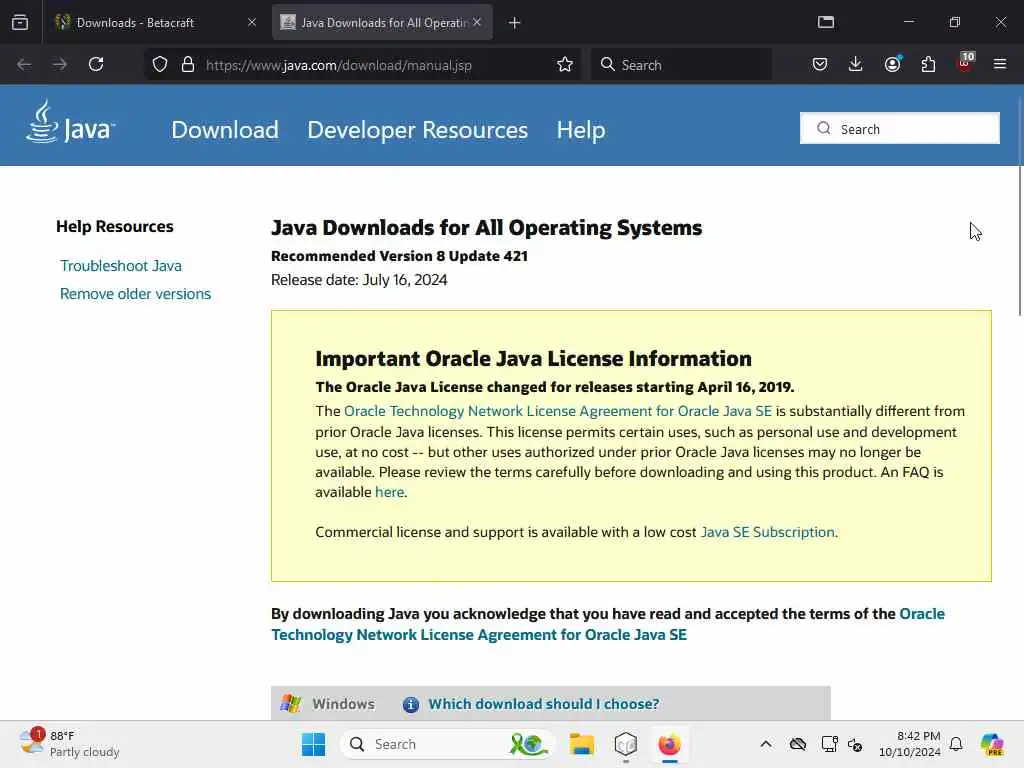Click the blue info icon beside Windows
Screen dimensions: 1024x768
click(411, 705)
